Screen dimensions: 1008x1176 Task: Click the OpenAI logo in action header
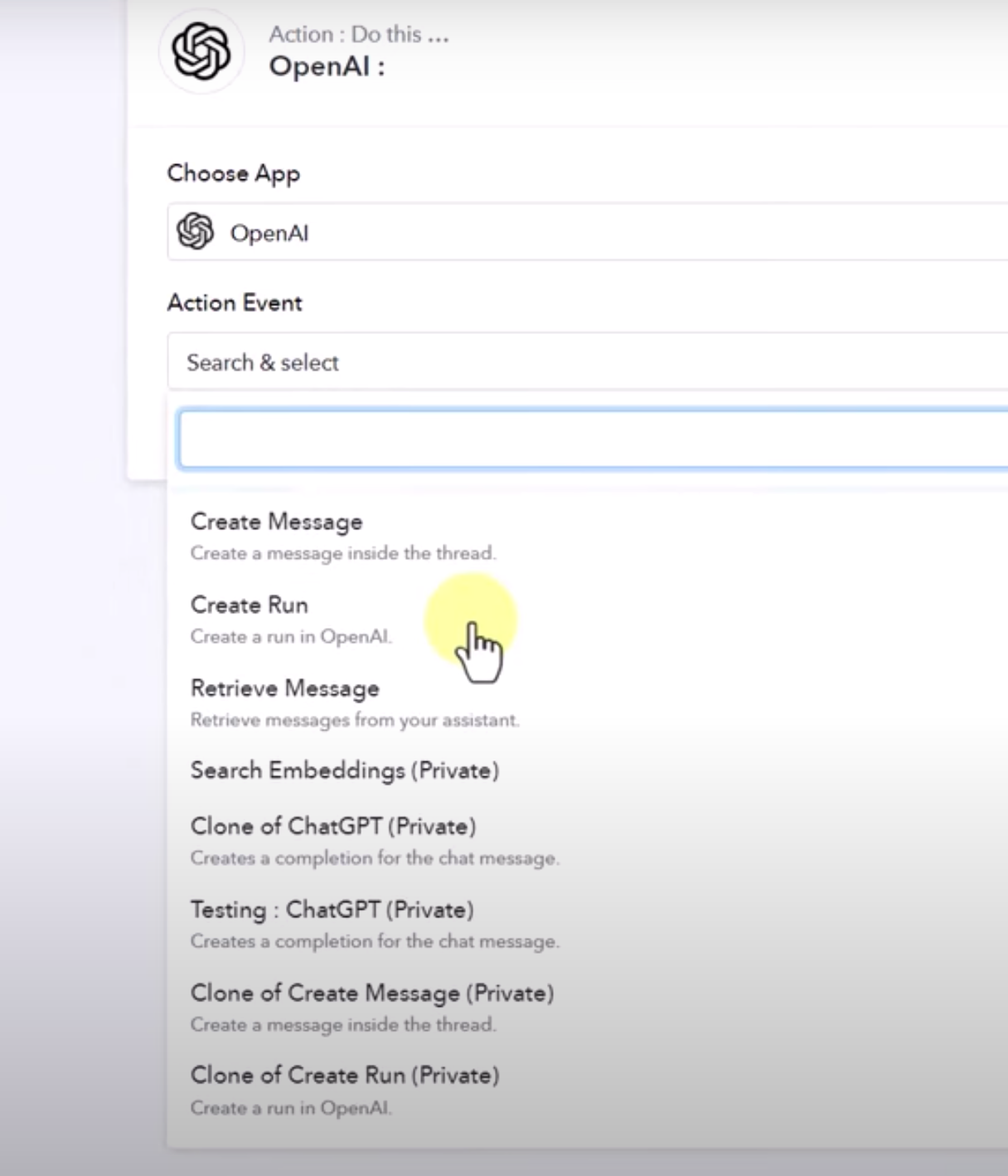[201, 51]
